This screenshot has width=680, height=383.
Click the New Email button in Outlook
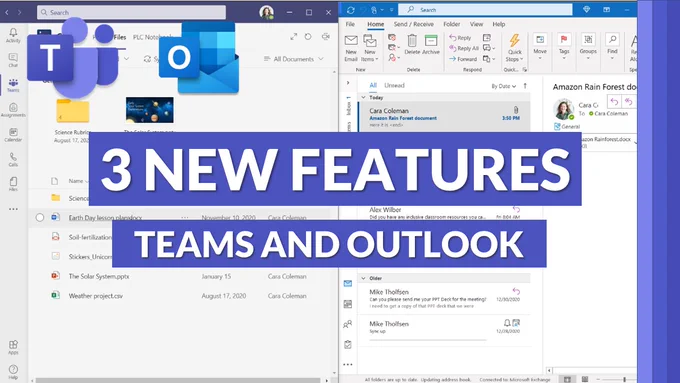351,48
